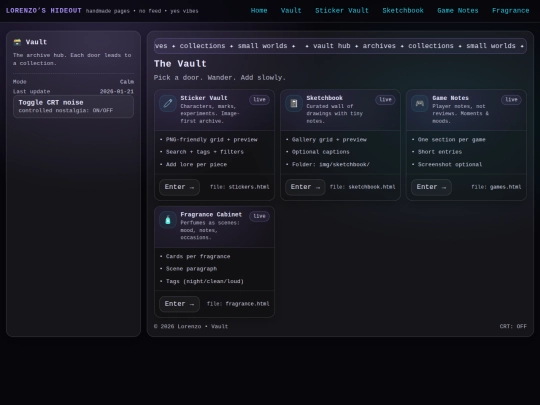This screenshot has height=405, width=540.
Task: Open Sticker Vault navigation link
Action: point(342,11)
